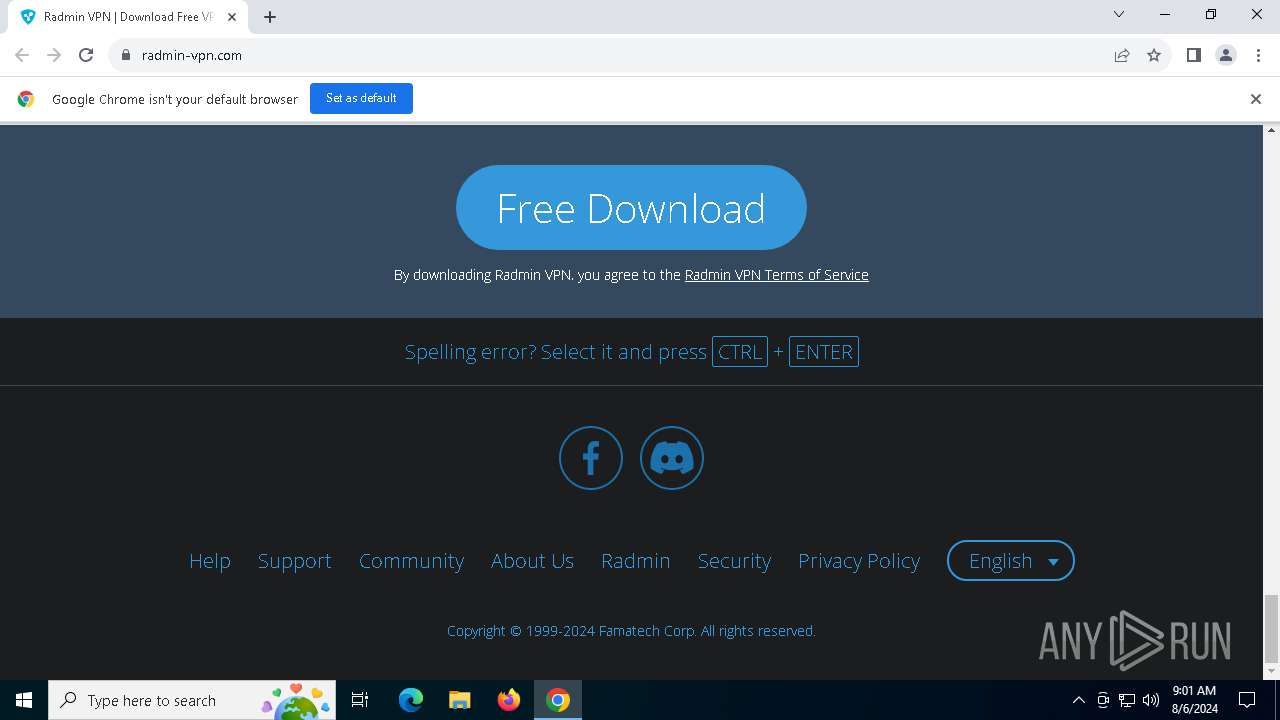Open network status tray icon
The width and height of the screenshot is (1280, 720).
[x=1127, y=700]
